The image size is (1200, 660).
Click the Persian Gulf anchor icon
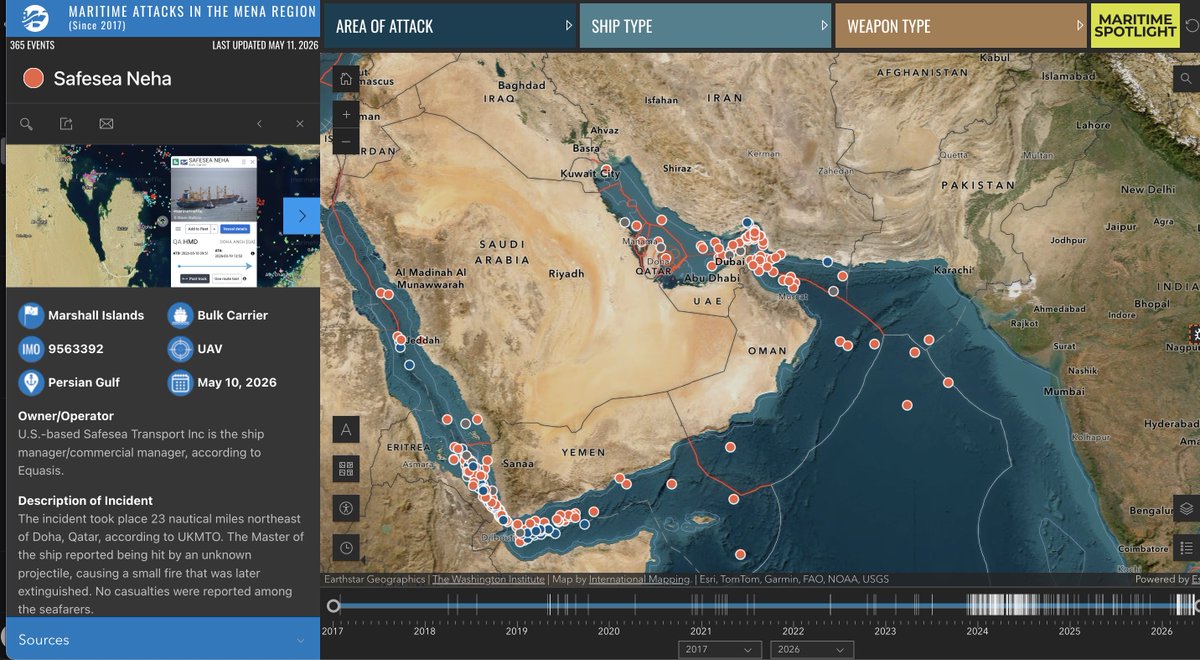click(31, 382)
